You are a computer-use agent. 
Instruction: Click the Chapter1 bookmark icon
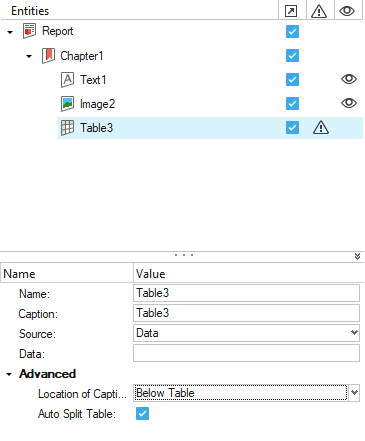[48, 55]
